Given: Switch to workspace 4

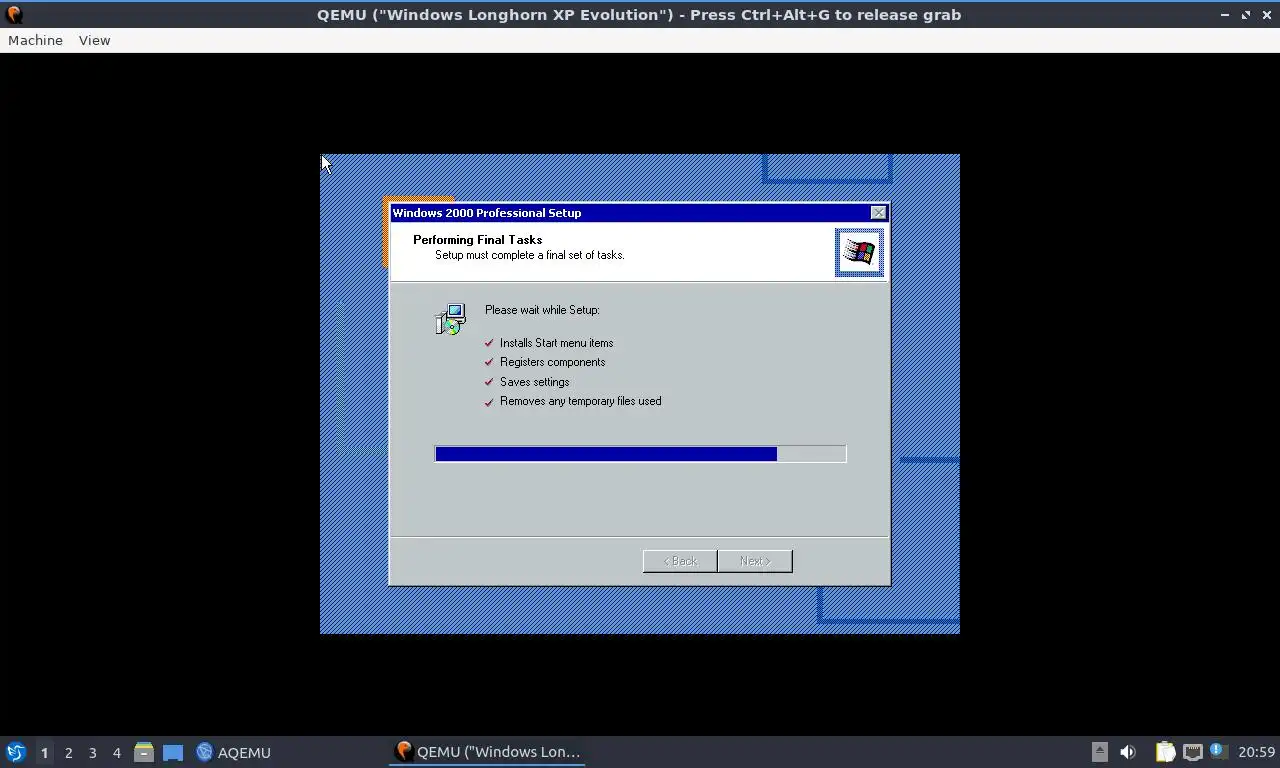Looking at the screenshot, I should [x=116, y=752].
